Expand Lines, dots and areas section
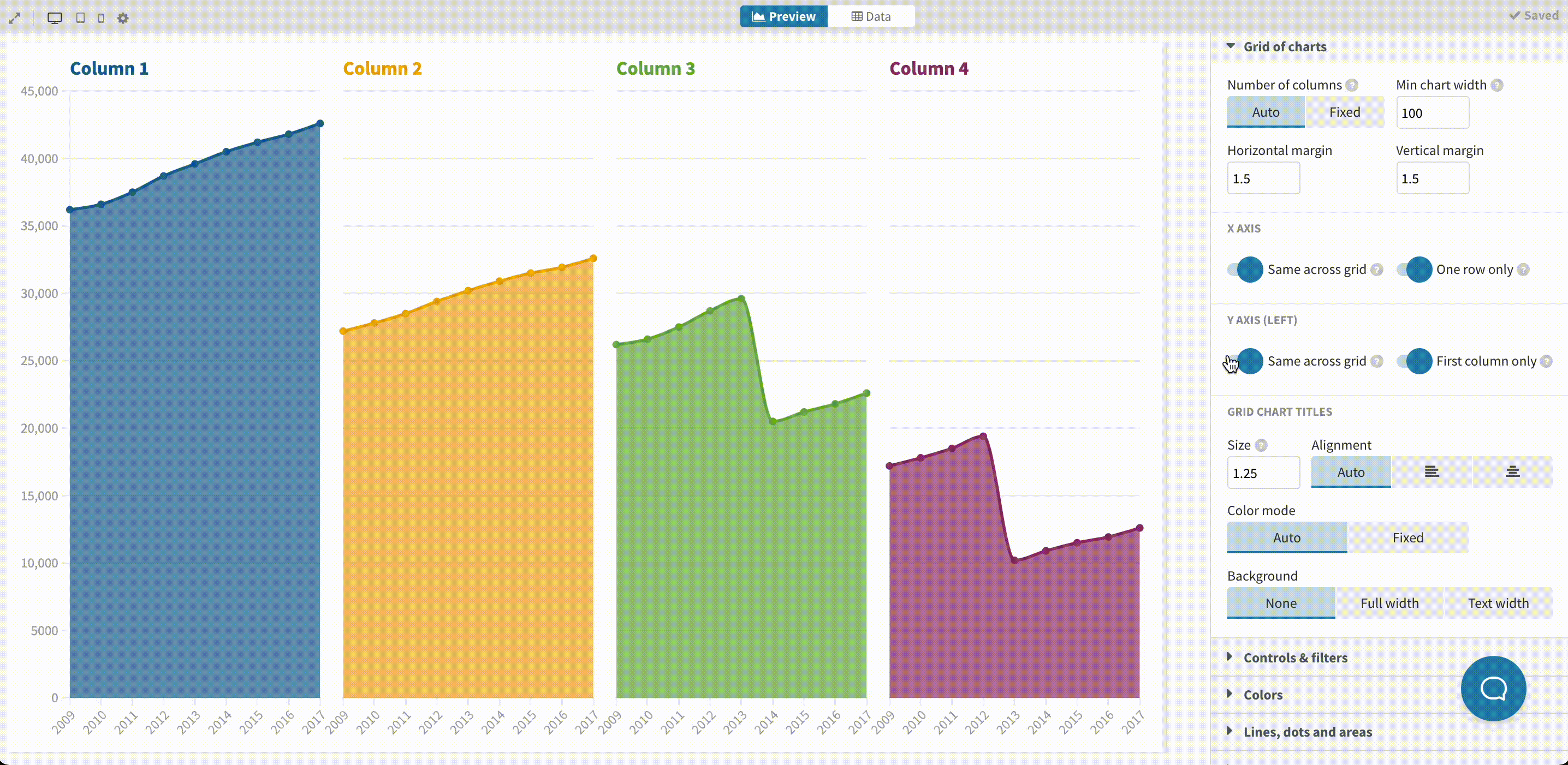The image size is (1568, 765). click(x=1307, y=732)
